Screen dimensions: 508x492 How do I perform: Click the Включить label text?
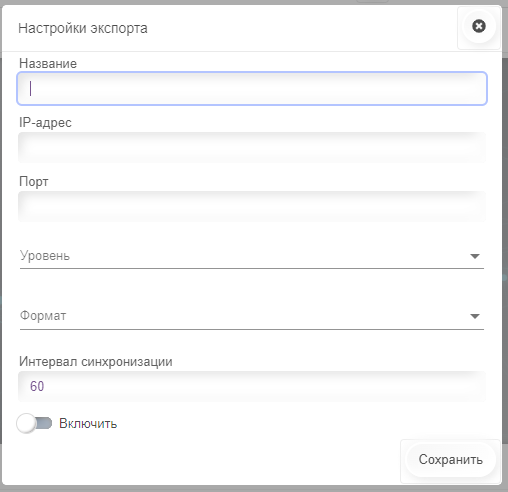tap(88, 423)
